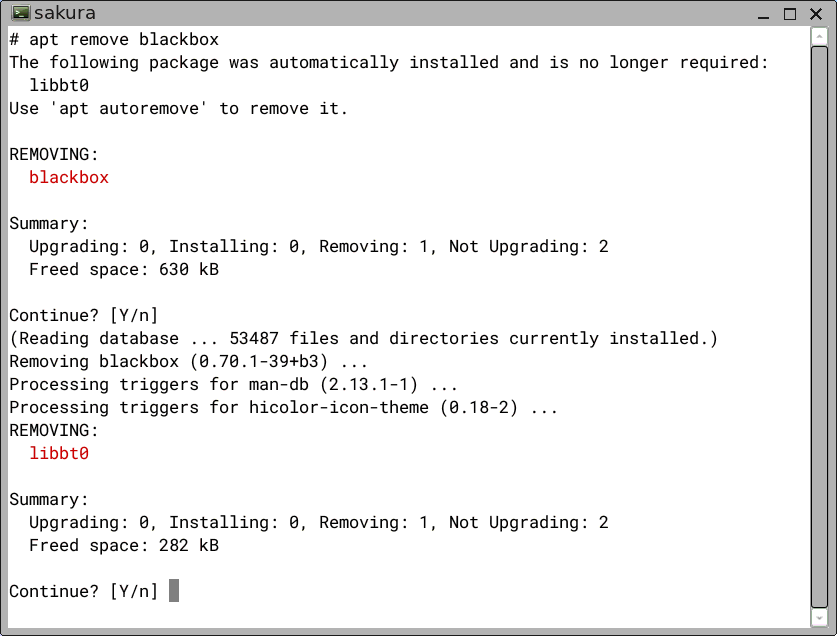Click the 'Reading database' output line
Viewport: 837px width, 636px height.
coord(364,339)
